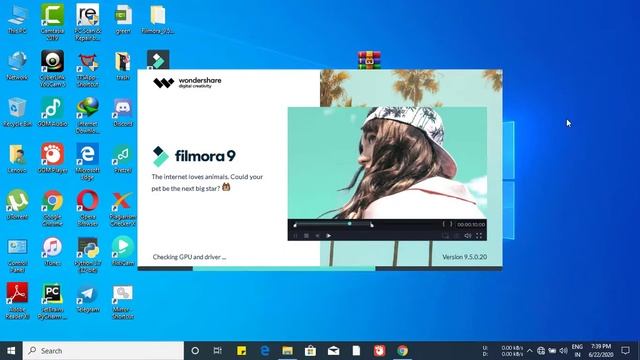
Task: Select the green file on desktop
Action: pyautogui.click(x=123, y=20)
